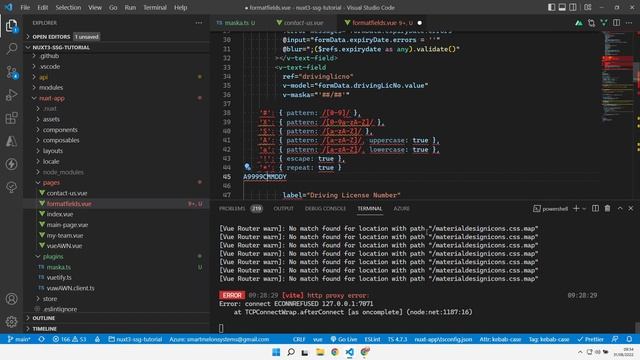The height and width of the screenshot is (360, 640).
Task: Add a new terminal with plus icon
Action: coord(576,209)
